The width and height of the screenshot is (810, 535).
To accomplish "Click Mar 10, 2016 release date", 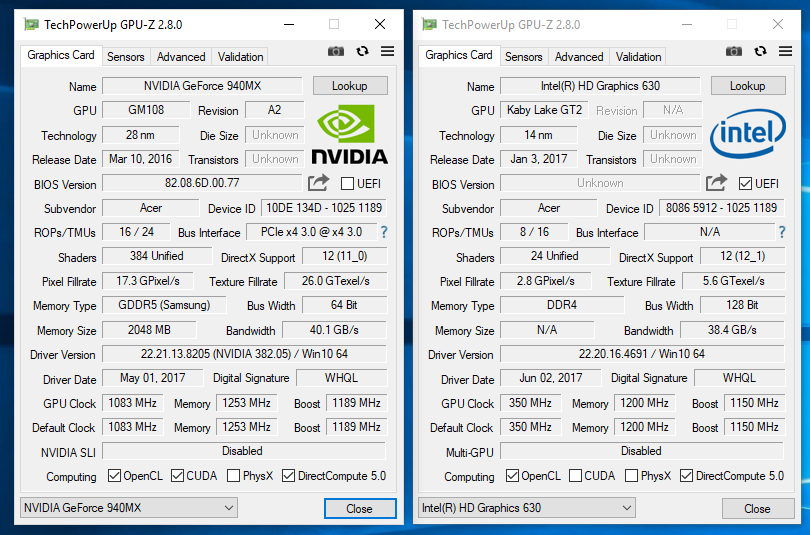I will tap(141, 159).
